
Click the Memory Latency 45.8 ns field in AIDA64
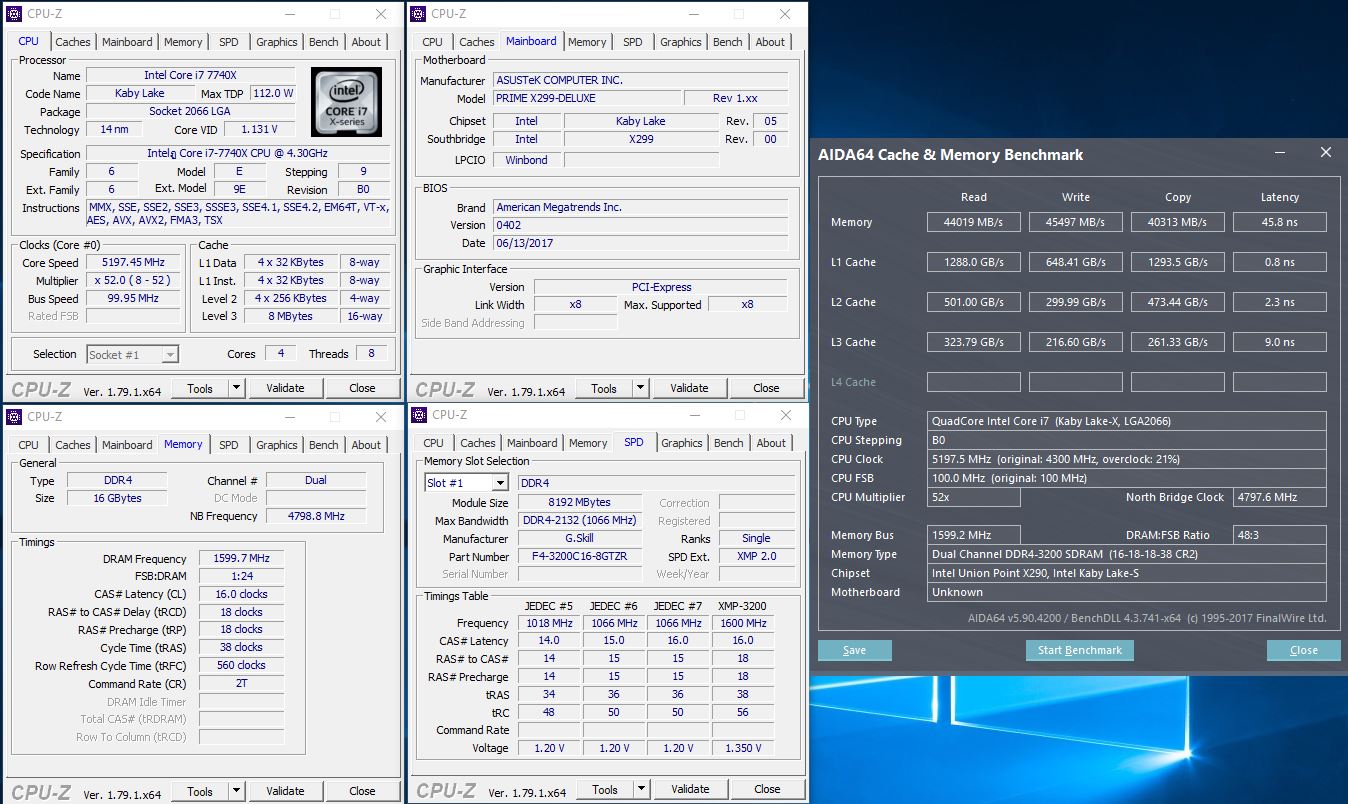pos(1280,222)
